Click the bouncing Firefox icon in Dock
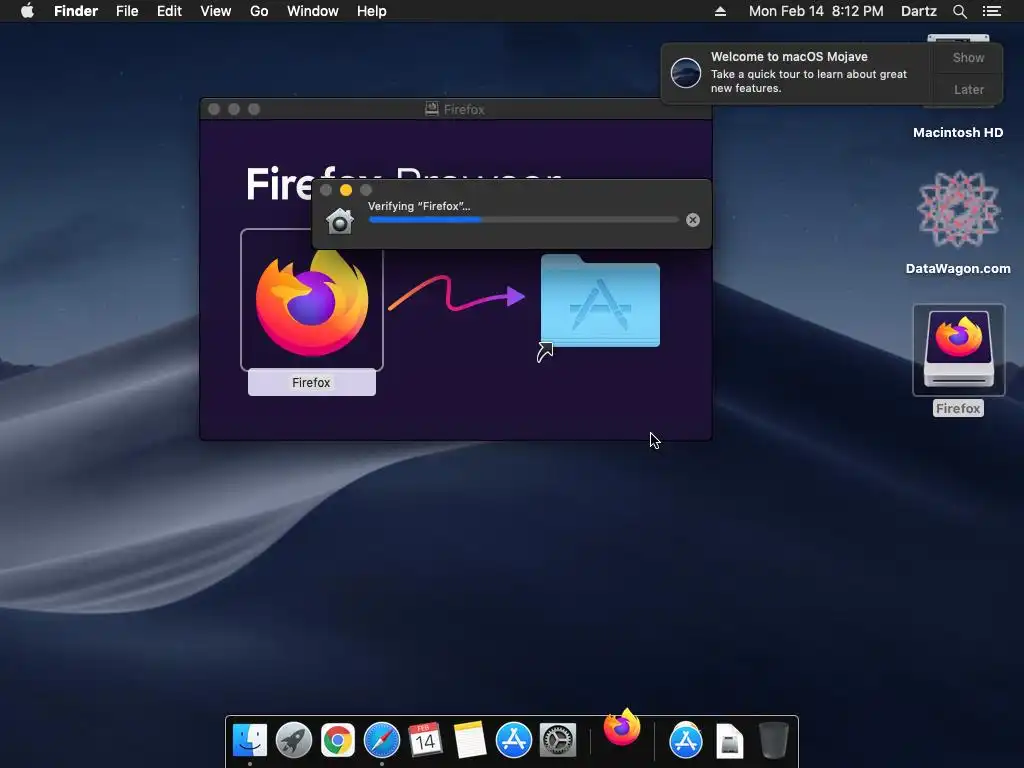 point(622,727)
